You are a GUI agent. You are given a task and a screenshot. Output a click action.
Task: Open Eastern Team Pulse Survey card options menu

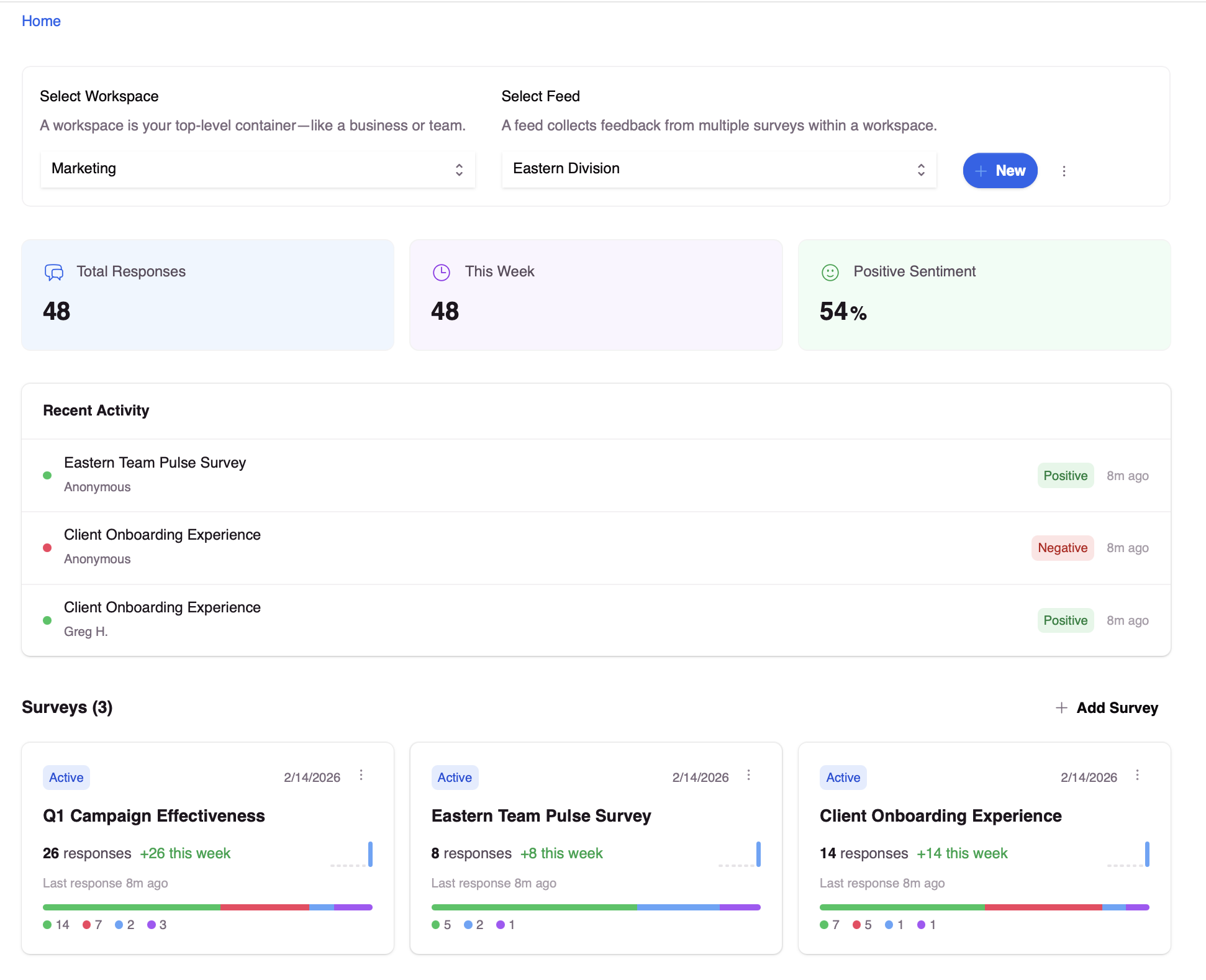tap(748, 775)
